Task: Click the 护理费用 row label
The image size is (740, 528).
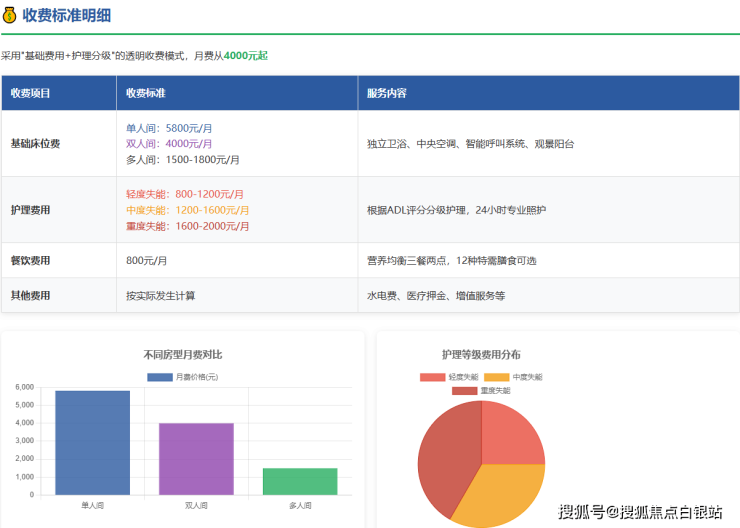Action: [31, 210]
